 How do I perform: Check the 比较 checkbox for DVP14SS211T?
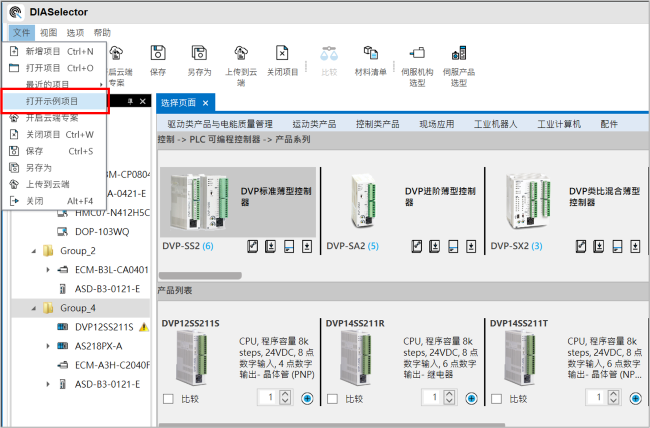click(496, 398)
